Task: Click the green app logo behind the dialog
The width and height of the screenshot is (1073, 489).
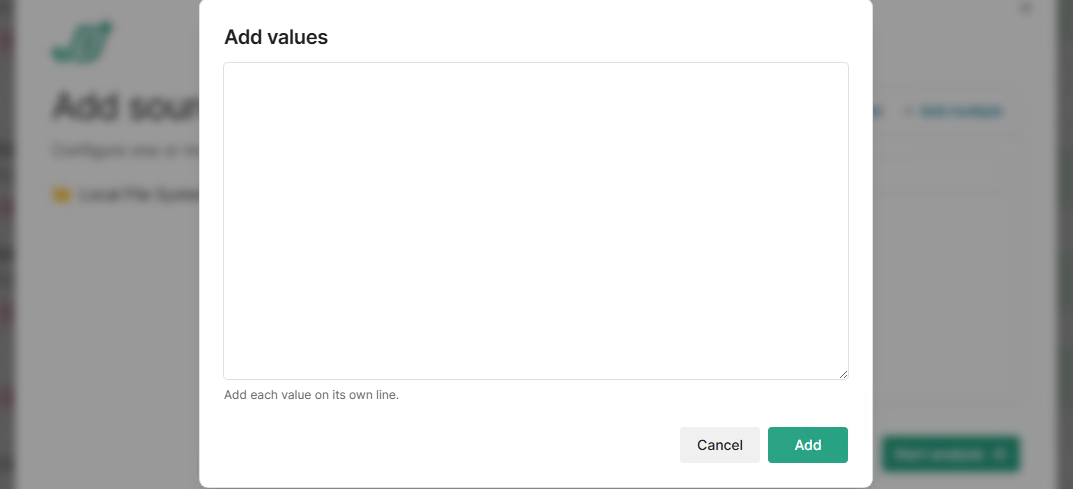Action: pos(82,42)
